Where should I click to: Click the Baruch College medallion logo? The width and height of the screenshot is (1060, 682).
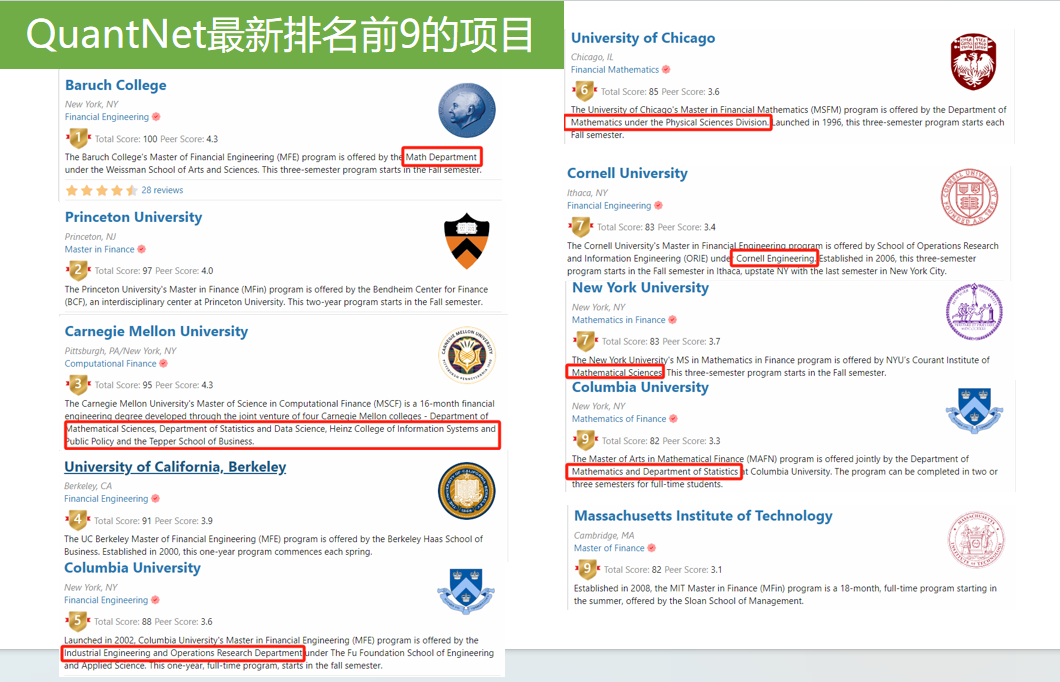466,110
